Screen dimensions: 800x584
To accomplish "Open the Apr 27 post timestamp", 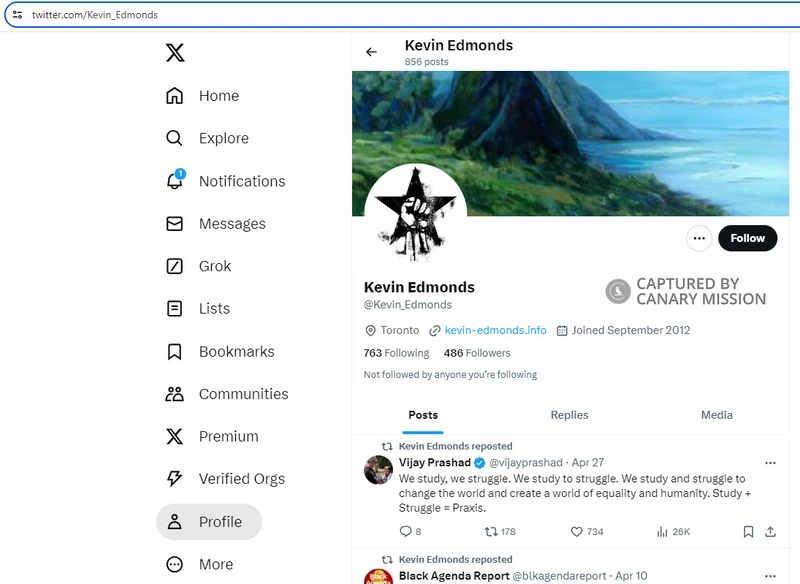I will click(x=588, y=463).
